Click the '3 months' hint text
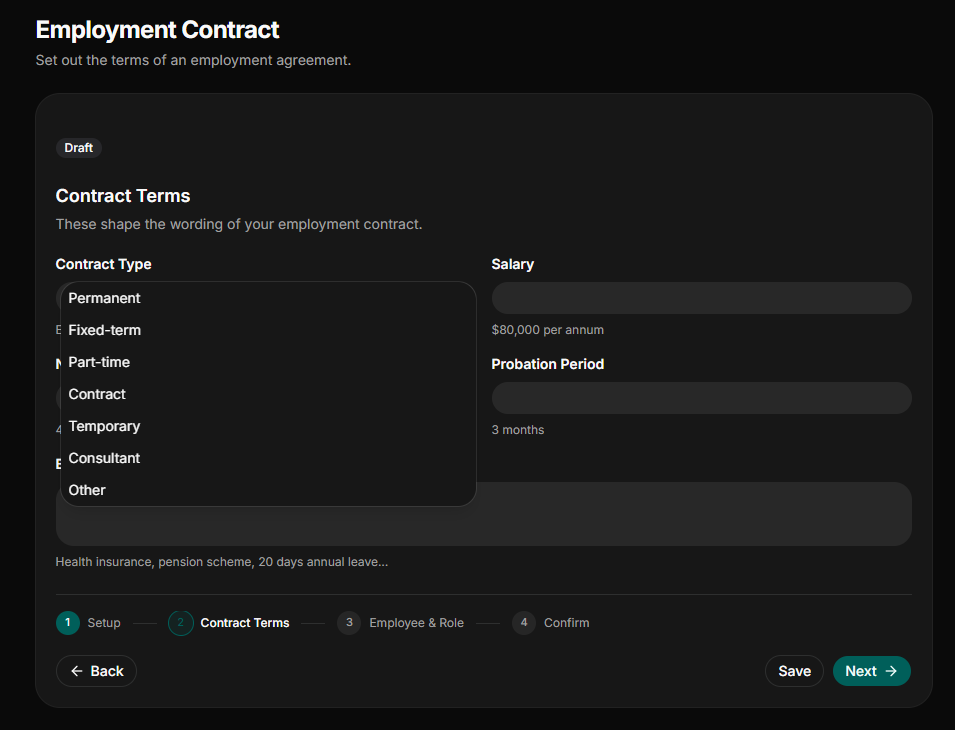The width and height of the screenshot is (955, 730). pyautogui.click(x=518, y=430)
